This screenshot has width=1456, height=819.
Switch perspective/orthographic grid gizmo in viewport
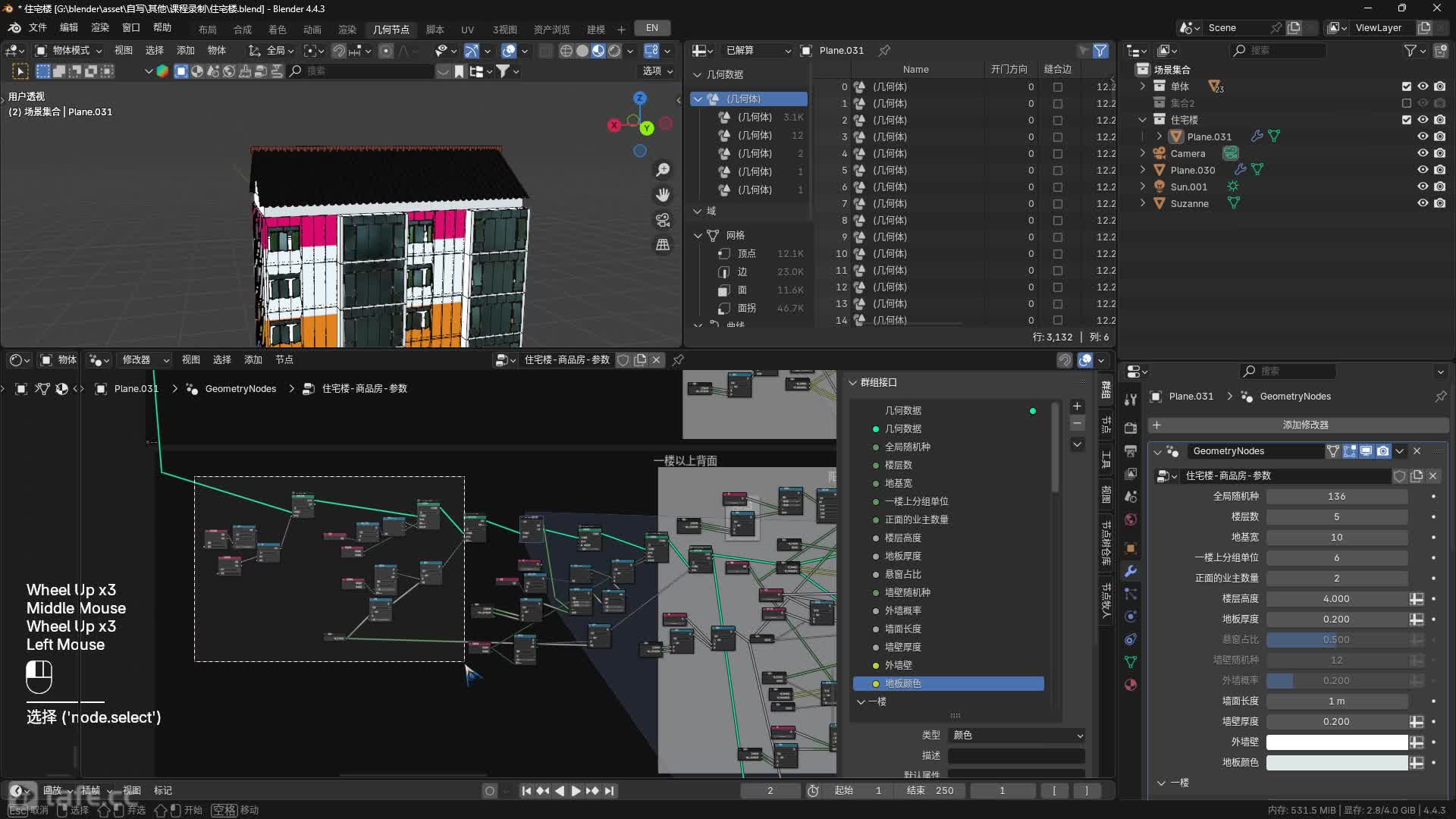coord(663,245)
